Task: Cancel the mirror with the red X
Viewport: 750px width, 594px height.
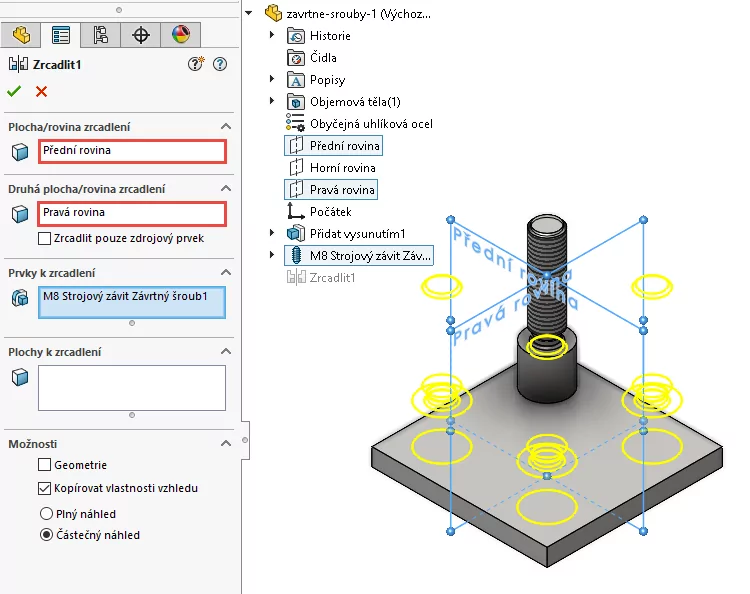Action: click(42, 91)
